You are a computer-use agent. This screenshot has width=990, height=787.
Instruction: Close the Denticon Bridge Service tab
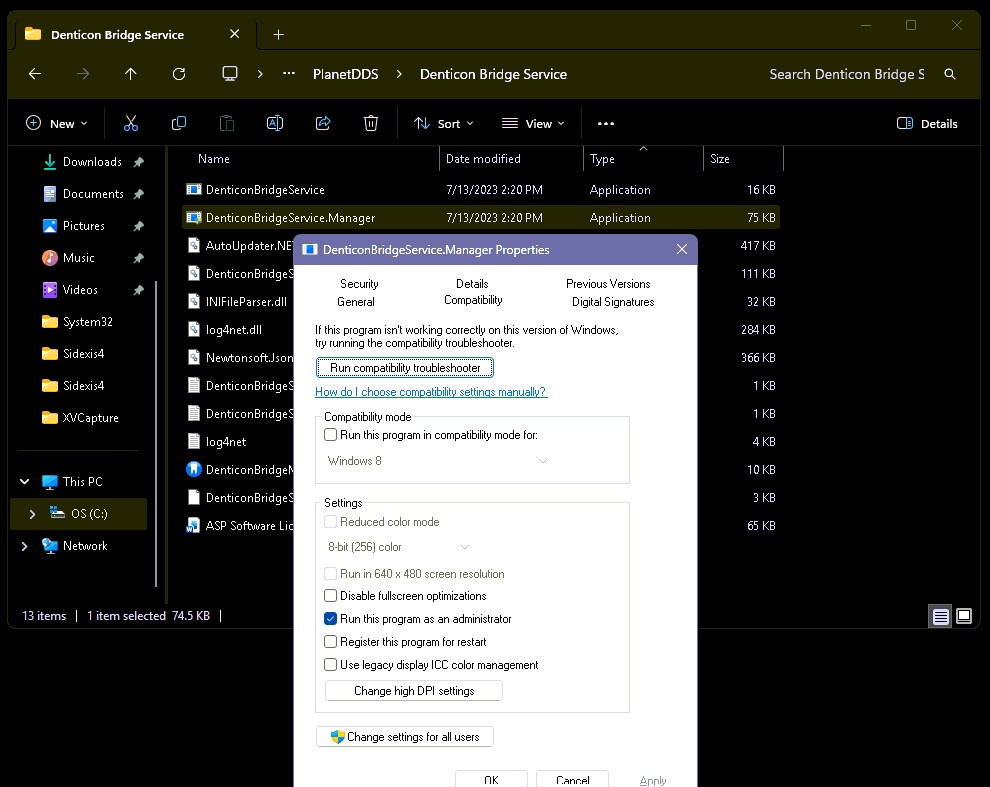click(234, 34)
